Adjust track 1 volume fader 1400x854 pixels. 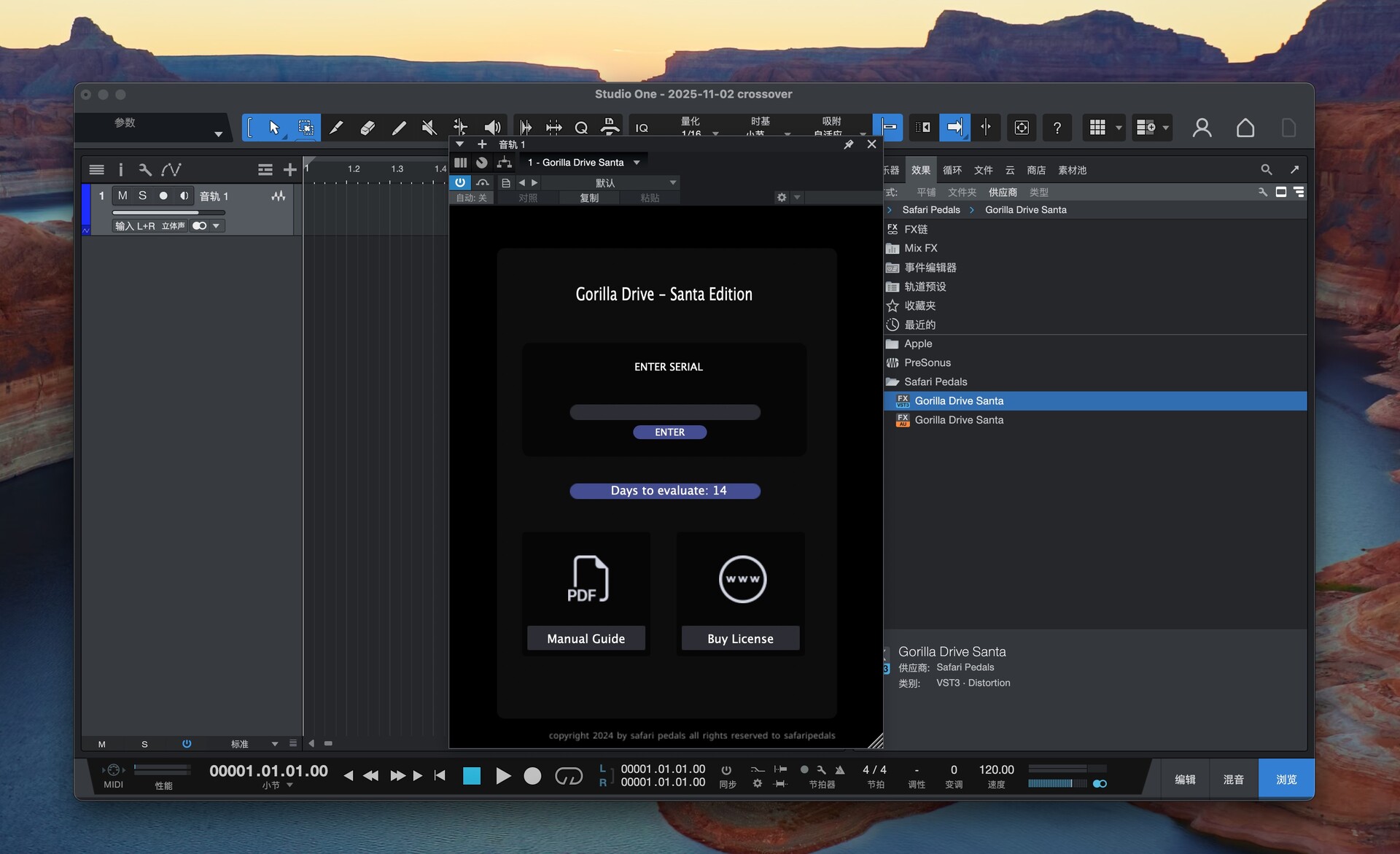click(x=168, y=212)
